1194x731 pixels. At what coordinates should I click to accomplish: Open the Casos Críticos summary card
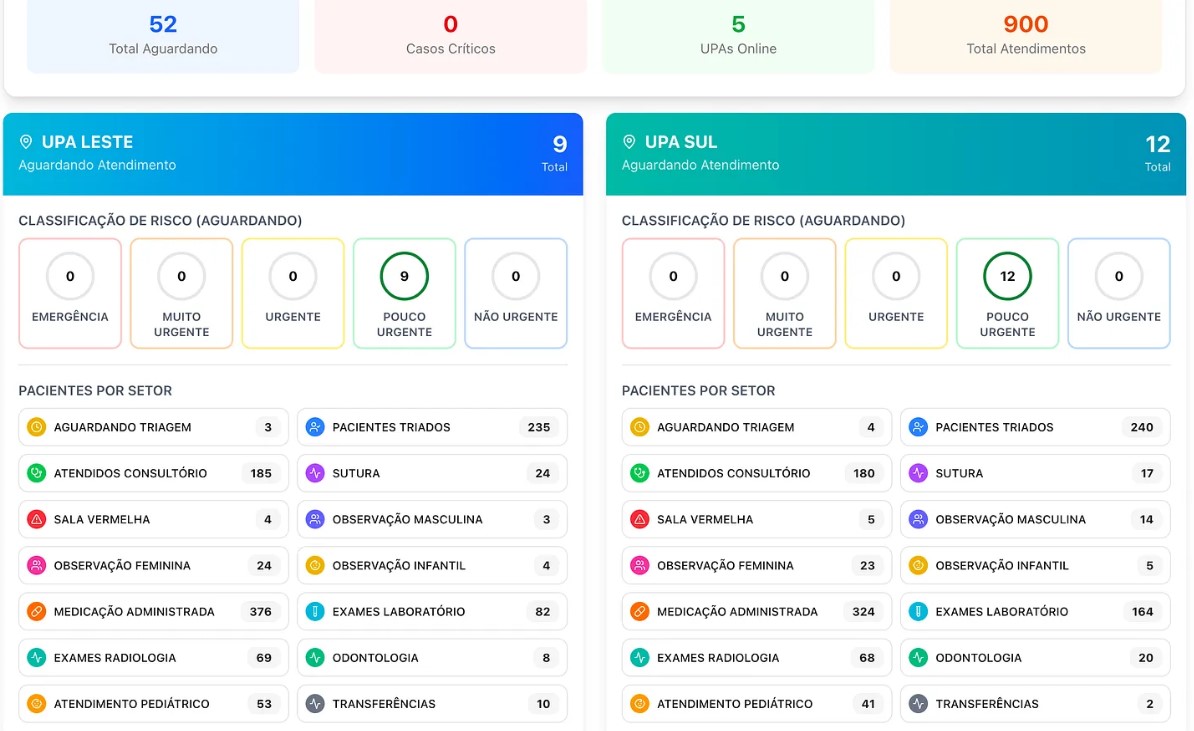(450, 34)
